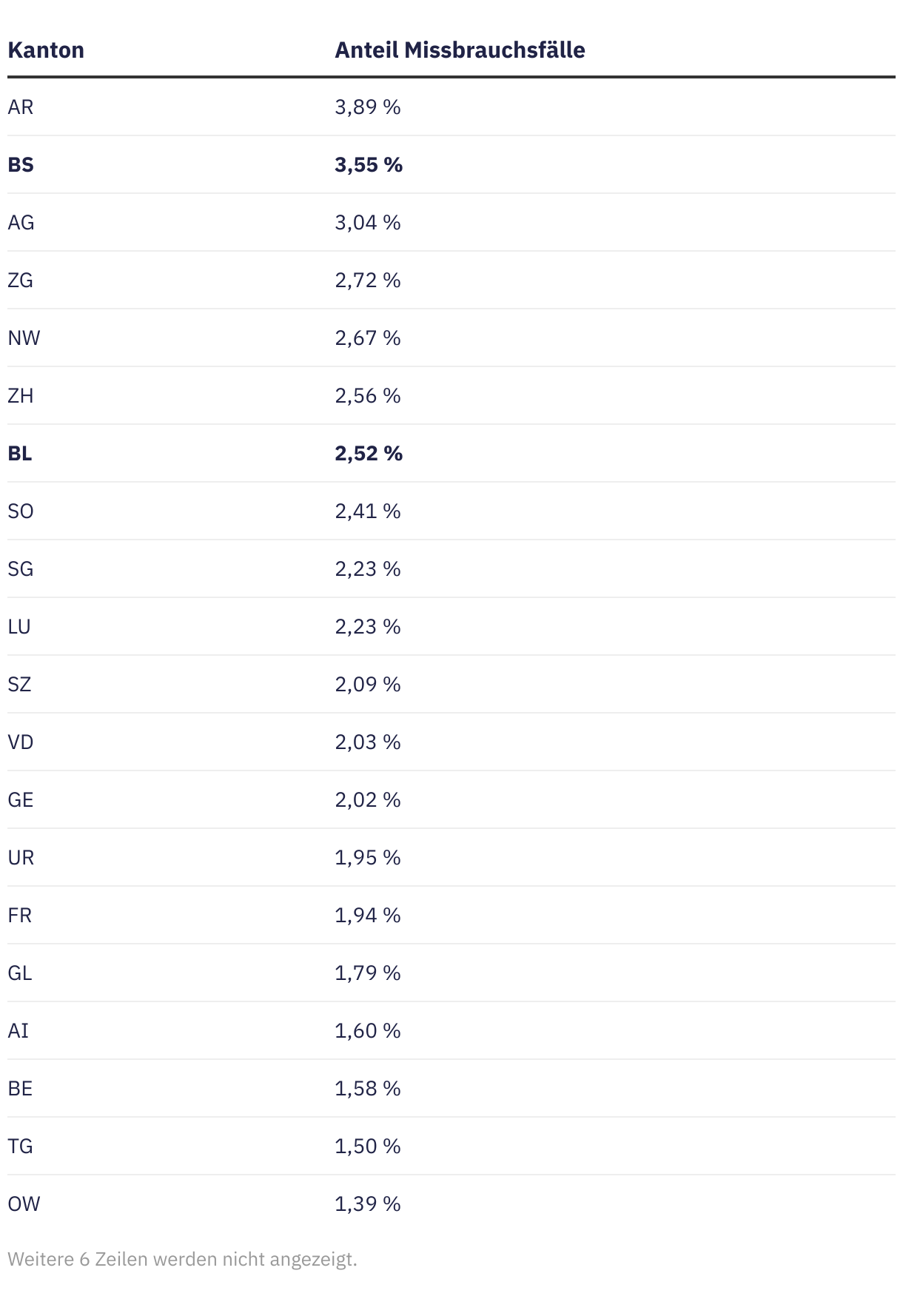The width and height of the screenshot is (903, 1316).
Task: Select the bold BL canton cell
Action: tap(20, 454)
